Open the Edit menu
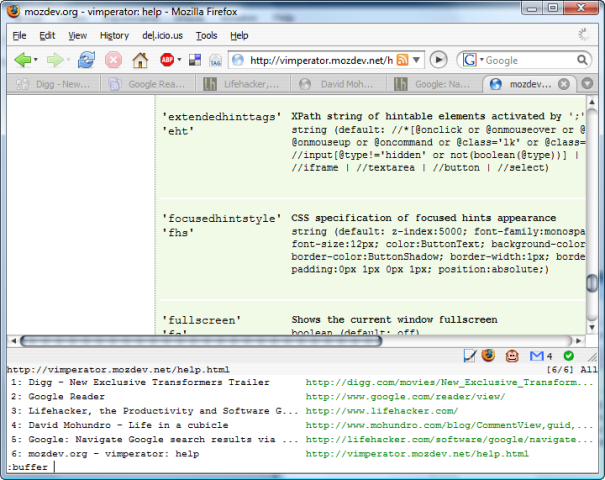The height and width of the screenshot is (480, 605). [47, 36]
